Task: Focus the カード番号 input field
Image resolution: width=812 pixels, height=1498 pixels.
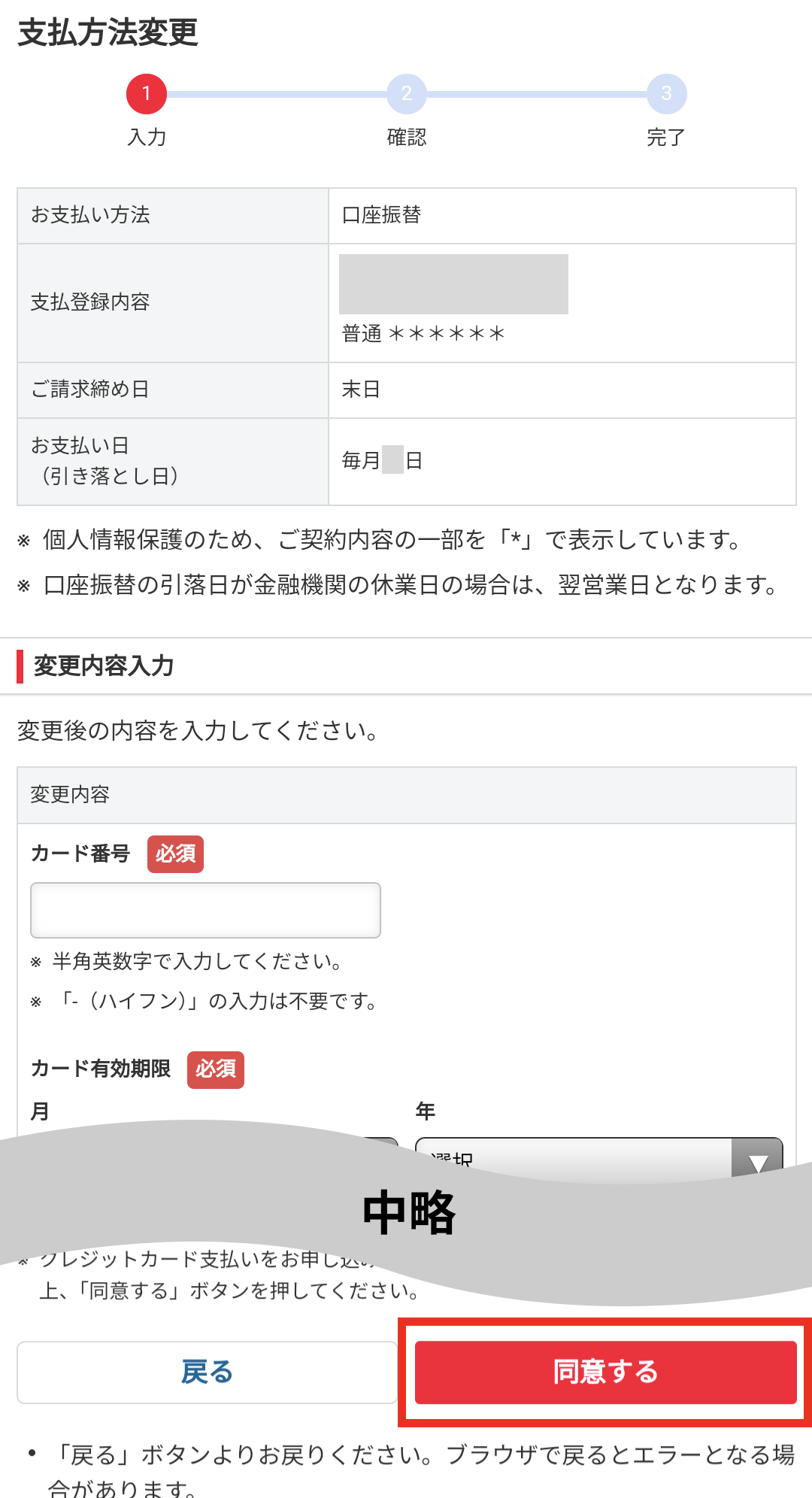Action: click(x=205, y=910)
